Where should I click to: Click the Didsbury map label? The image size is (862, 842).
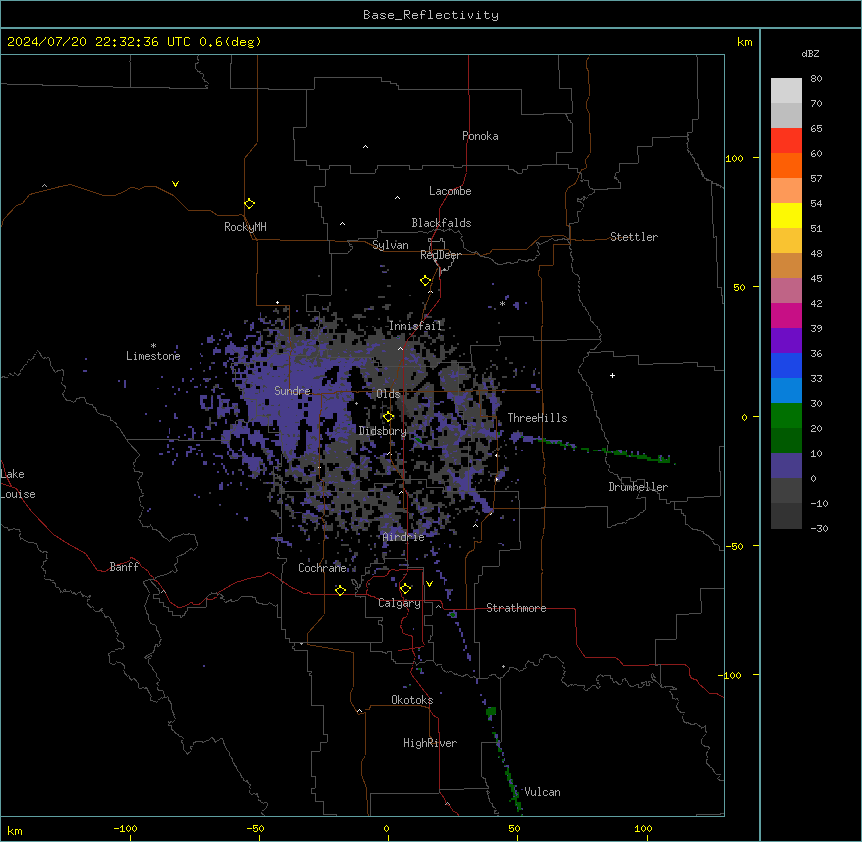pos(382,431)
